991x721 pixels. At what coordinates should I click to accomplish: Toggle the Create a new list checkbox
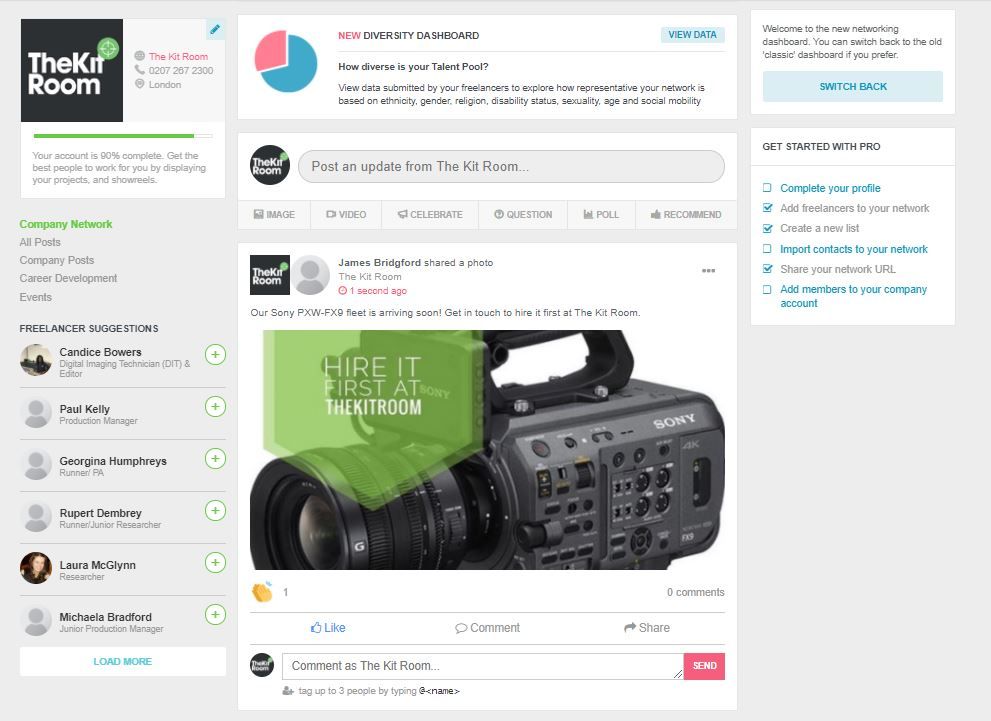[767, 228]
